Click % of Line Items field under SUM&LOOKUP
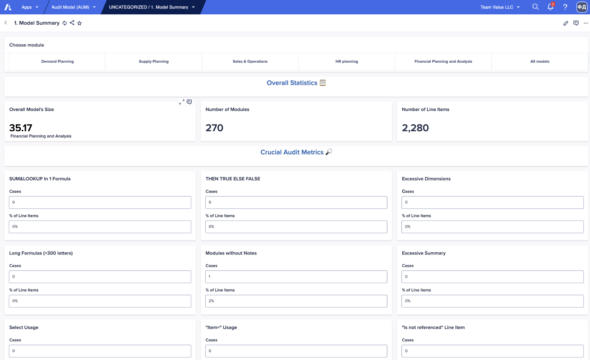Image resolution: width=590 pixels, height=360 pixels. pyautogui.click(x=100, y=227)
